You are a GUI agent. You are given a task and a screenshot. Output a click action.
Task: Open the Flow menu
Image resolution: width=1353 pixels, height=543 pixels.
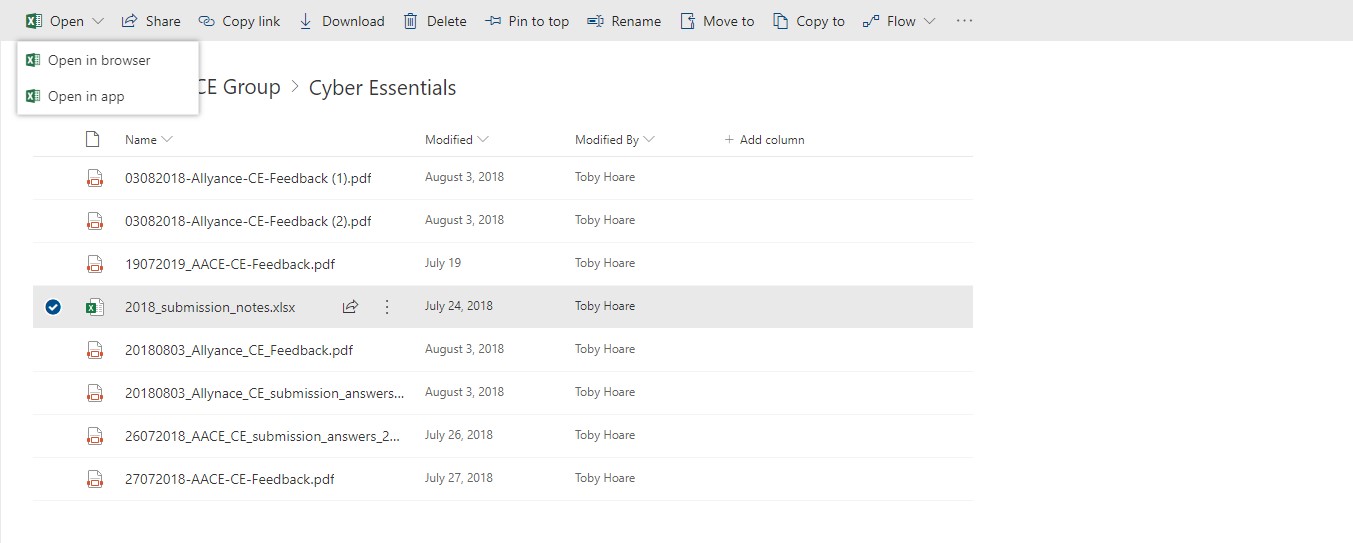click(x=899, y=21)
